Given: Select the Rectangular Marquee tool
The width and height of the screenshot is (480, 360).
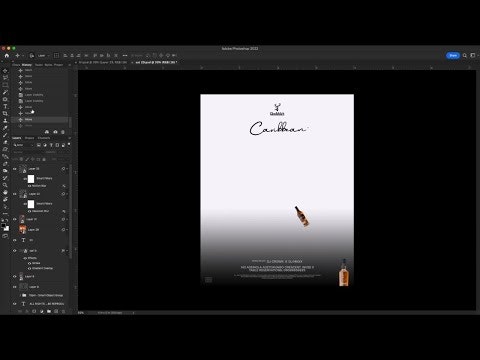Looking at the screenshot, I should point(5,85).
